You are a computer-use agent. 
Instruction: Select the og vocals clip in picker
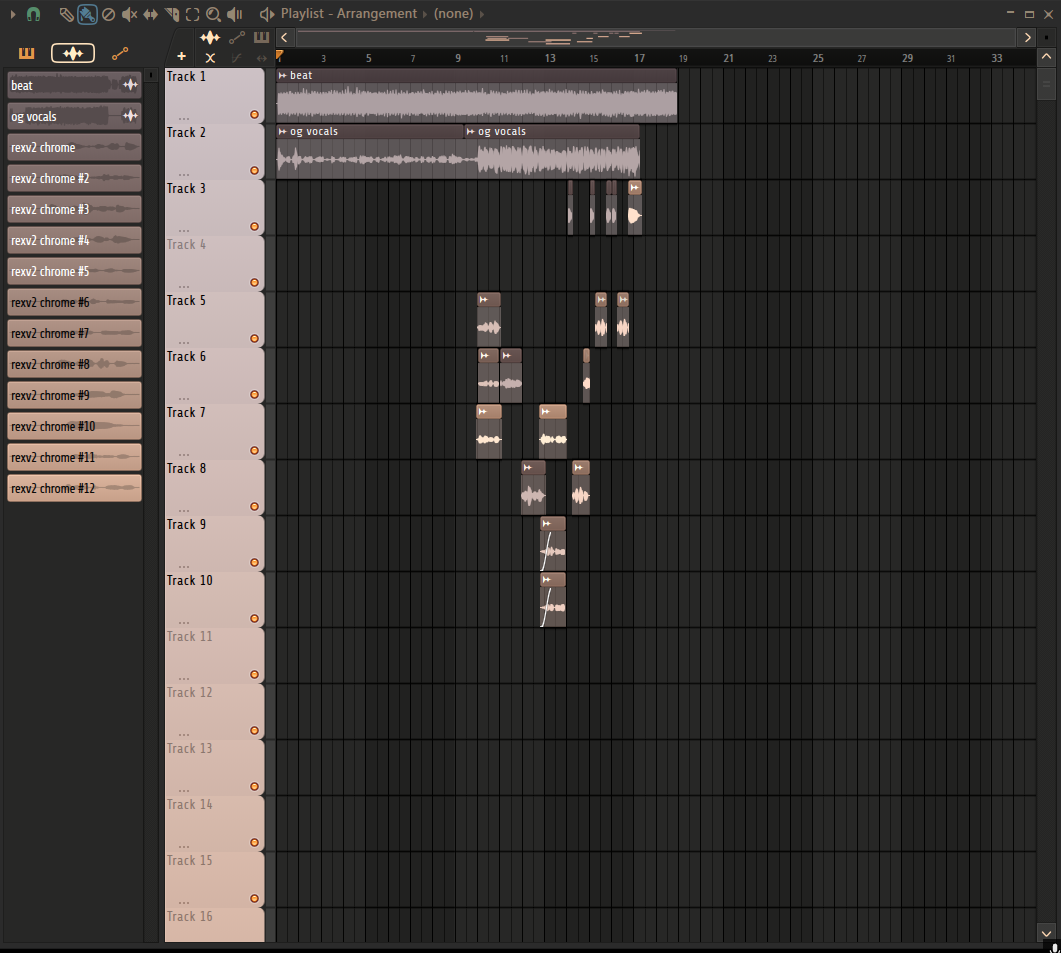74,116
